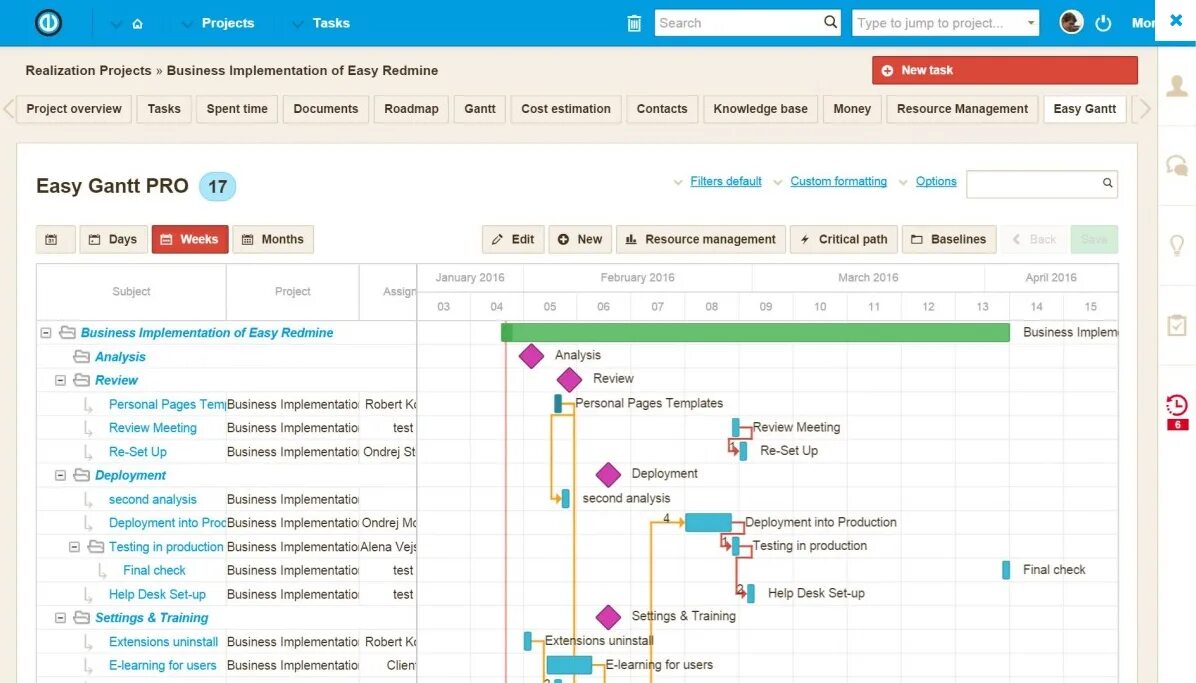Toggle Baselines view
The width and height of the screenshot is (1196, 683).
[x=949, y=240]
